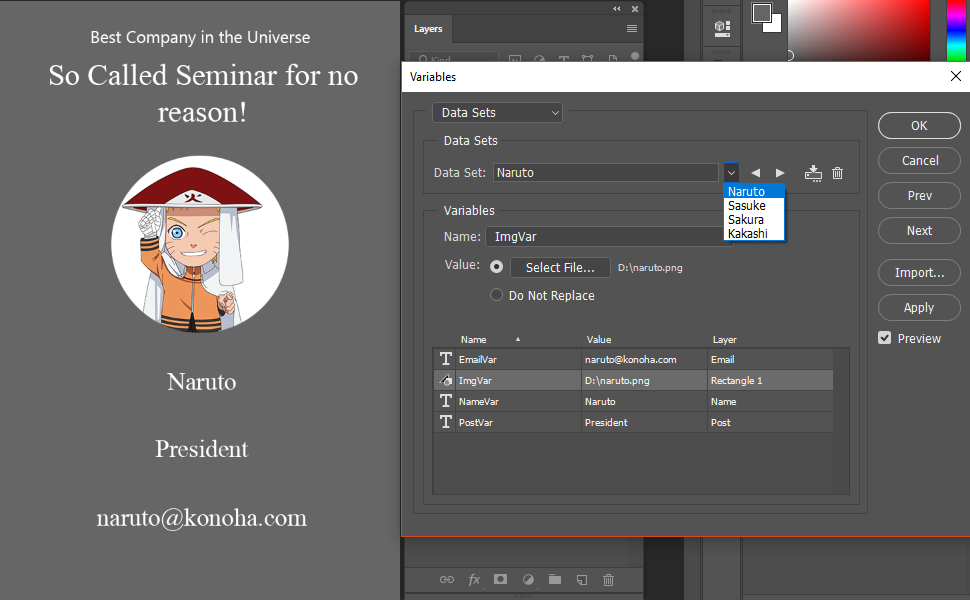Uncheck the Preview checkbox

[885, 338]
